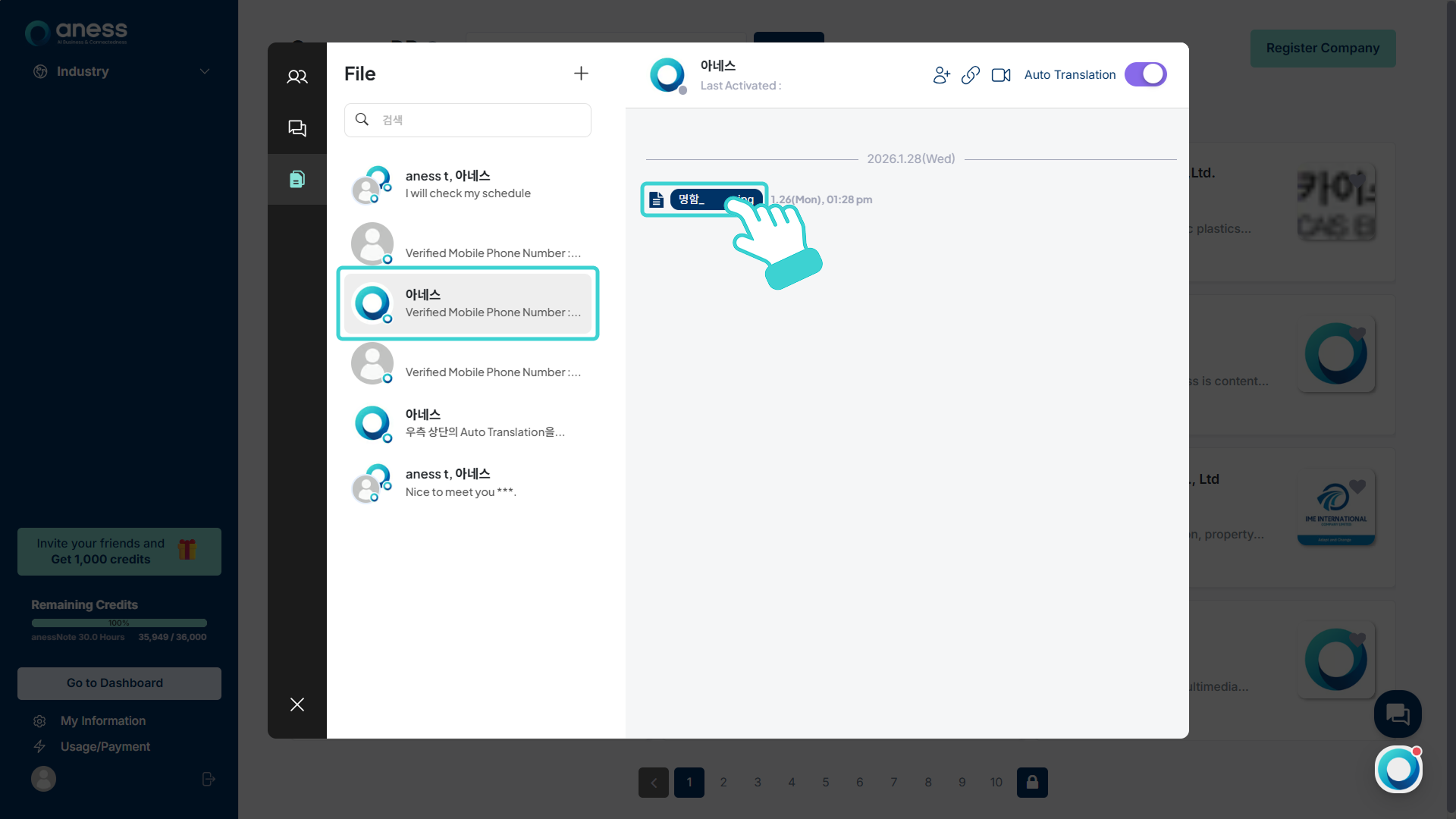Open the chat messages sidebar icon
Screen dimensions: 1456x819
coord(297,128)
